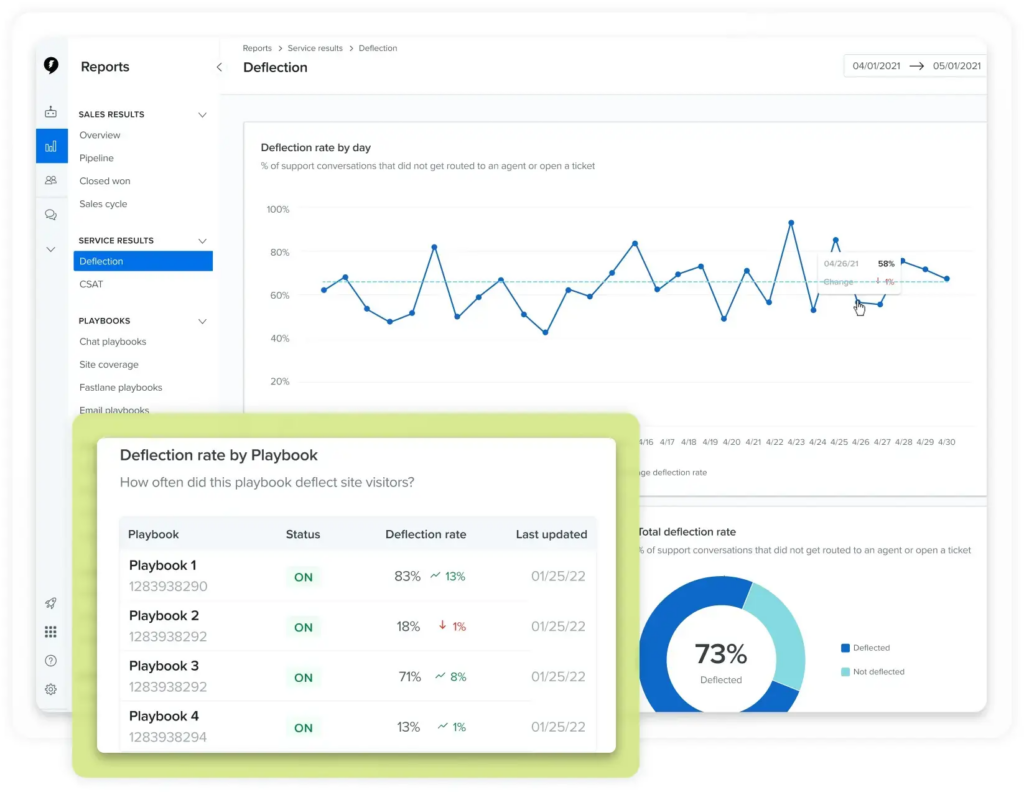Click the Deflected blue legend swatch
1024x792 pixels.
point(845,648)
